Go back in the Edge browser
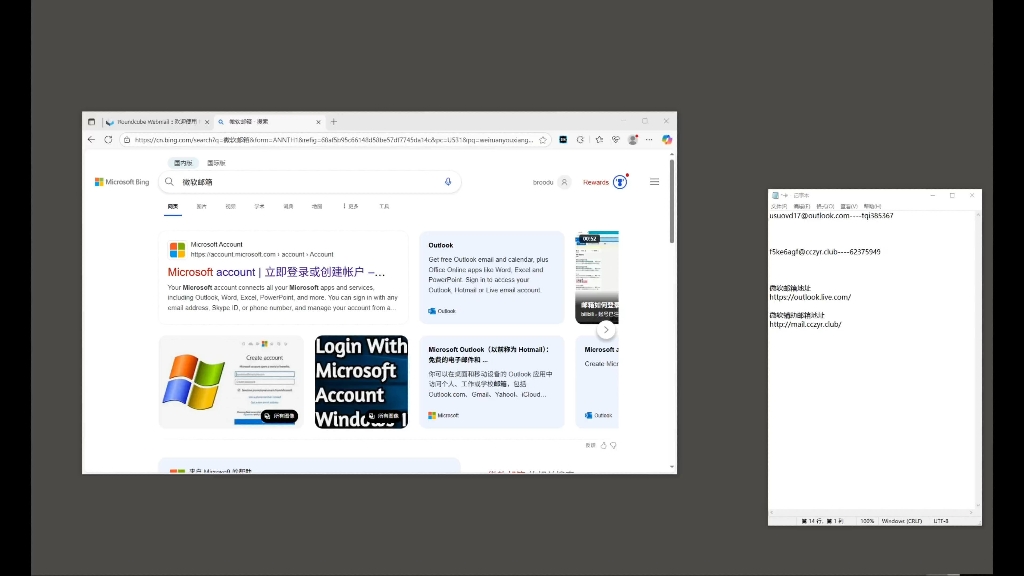 point(91,140)
